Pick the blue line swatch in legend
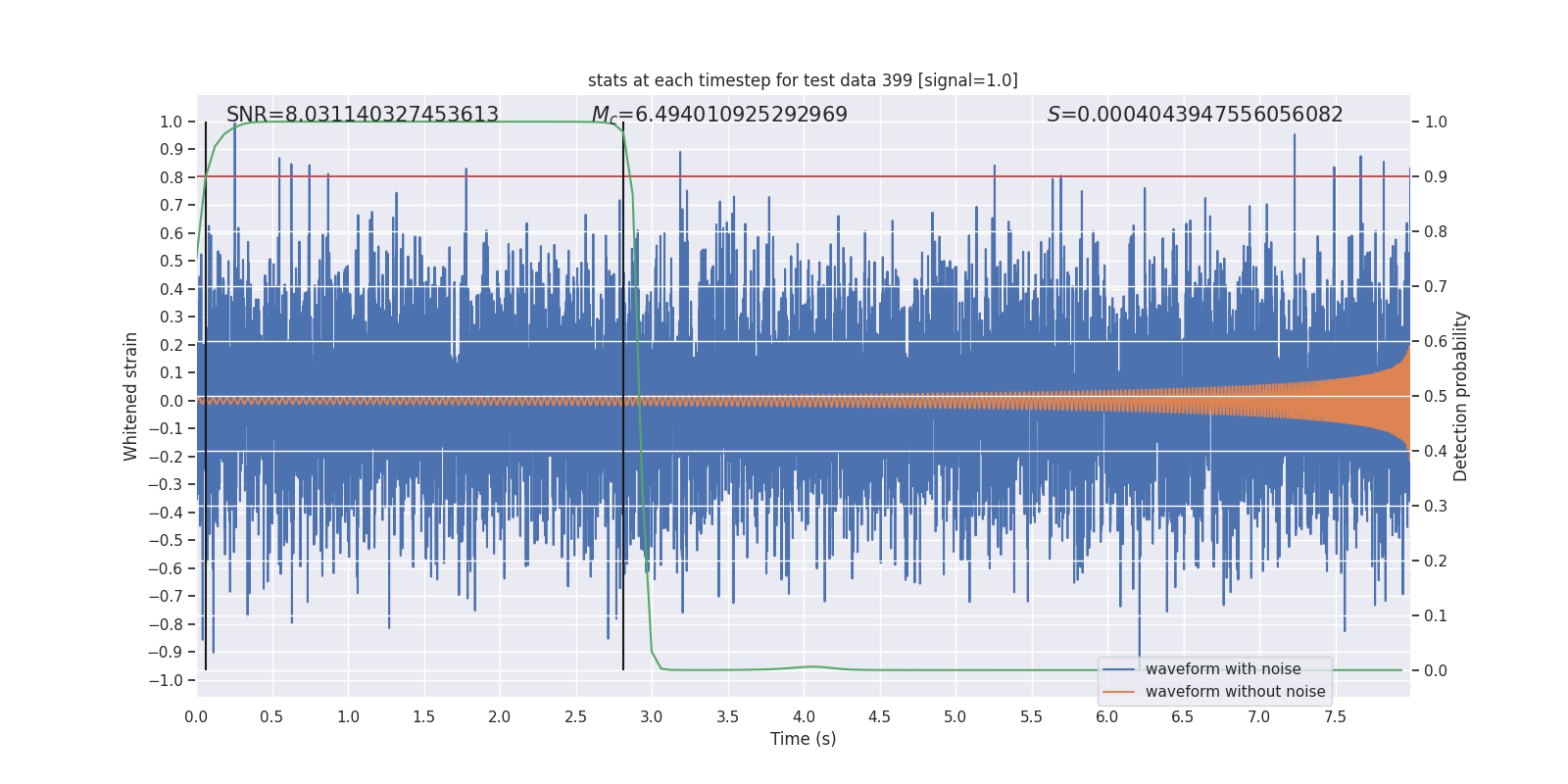 1119,669
